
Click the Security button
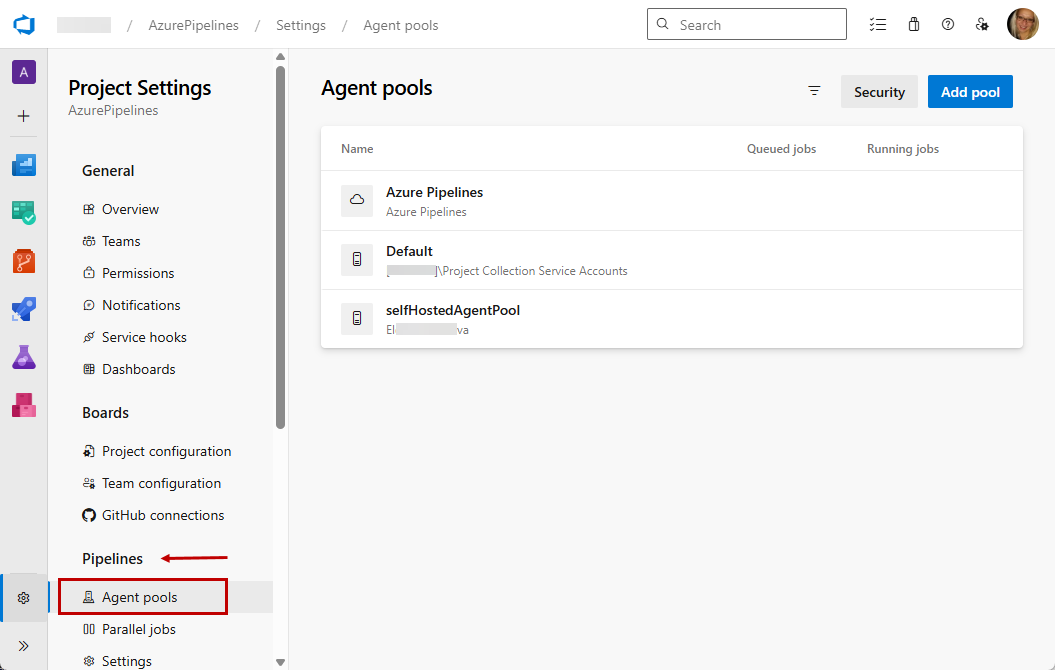[879, 91]
